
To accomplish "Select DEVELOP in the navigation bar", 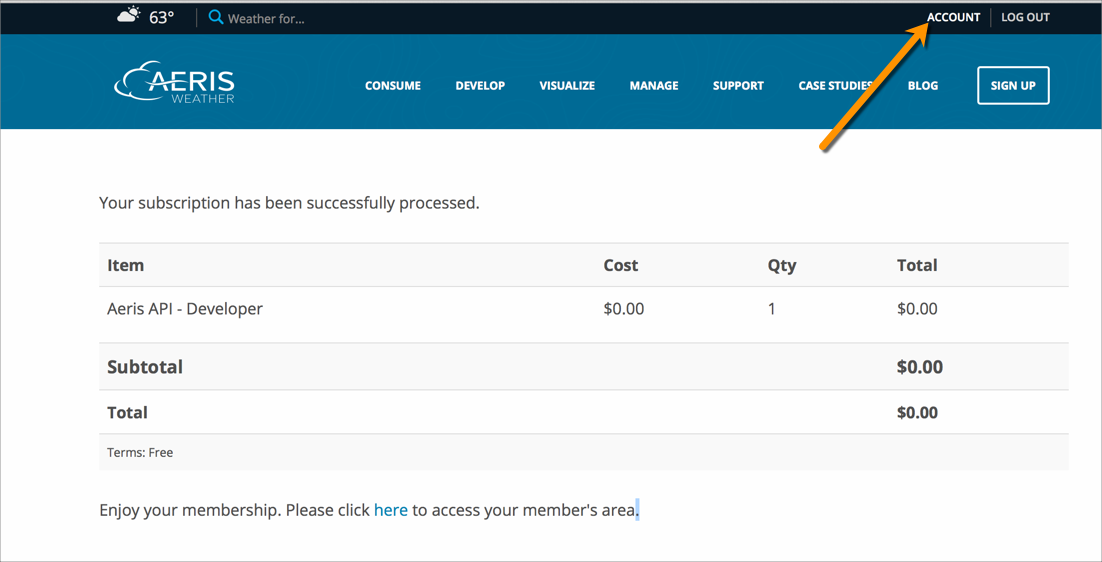I will pyautogui.click(x=480, y=86).
